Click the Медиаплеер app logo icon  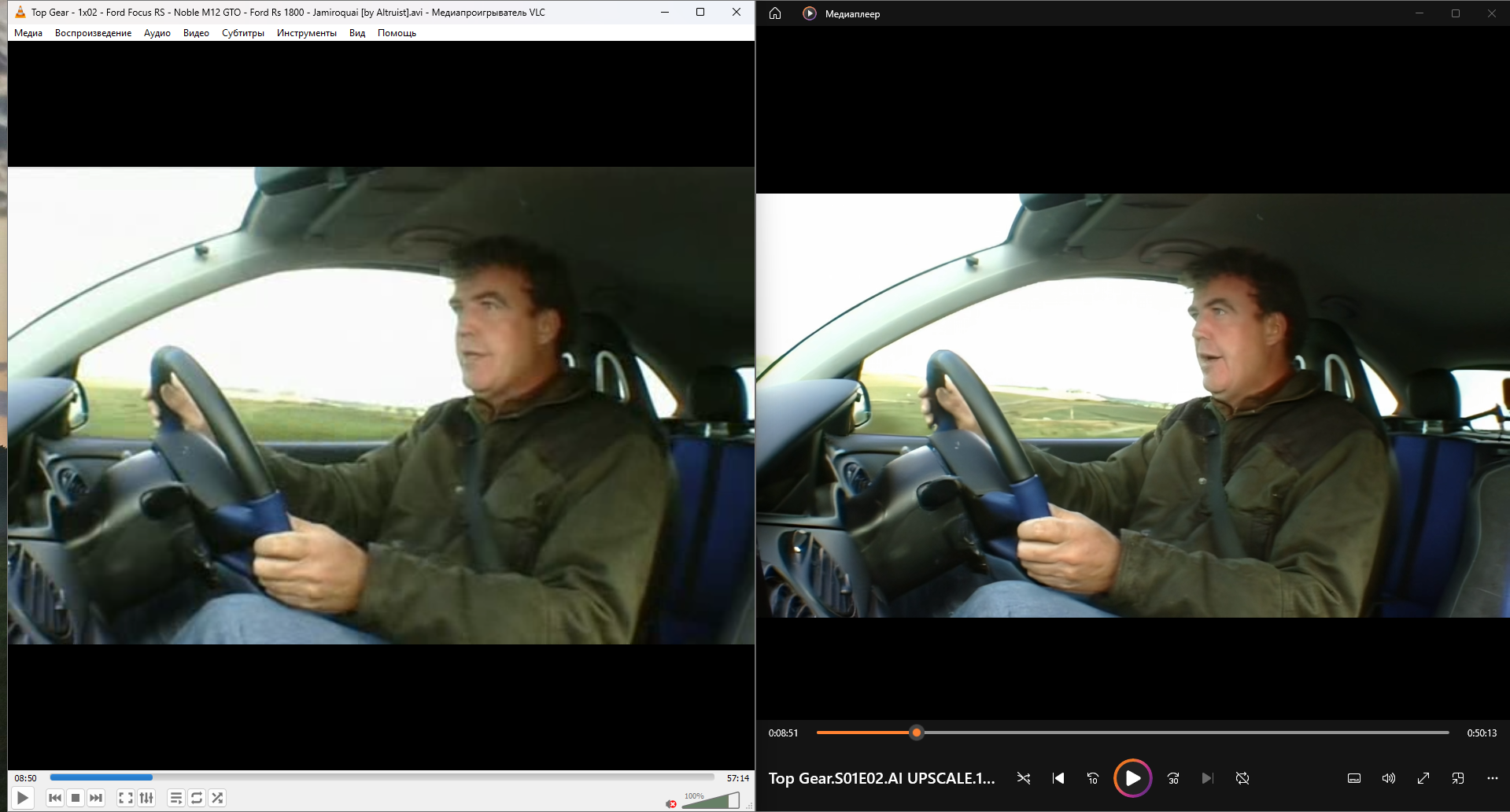pos(810,13)
